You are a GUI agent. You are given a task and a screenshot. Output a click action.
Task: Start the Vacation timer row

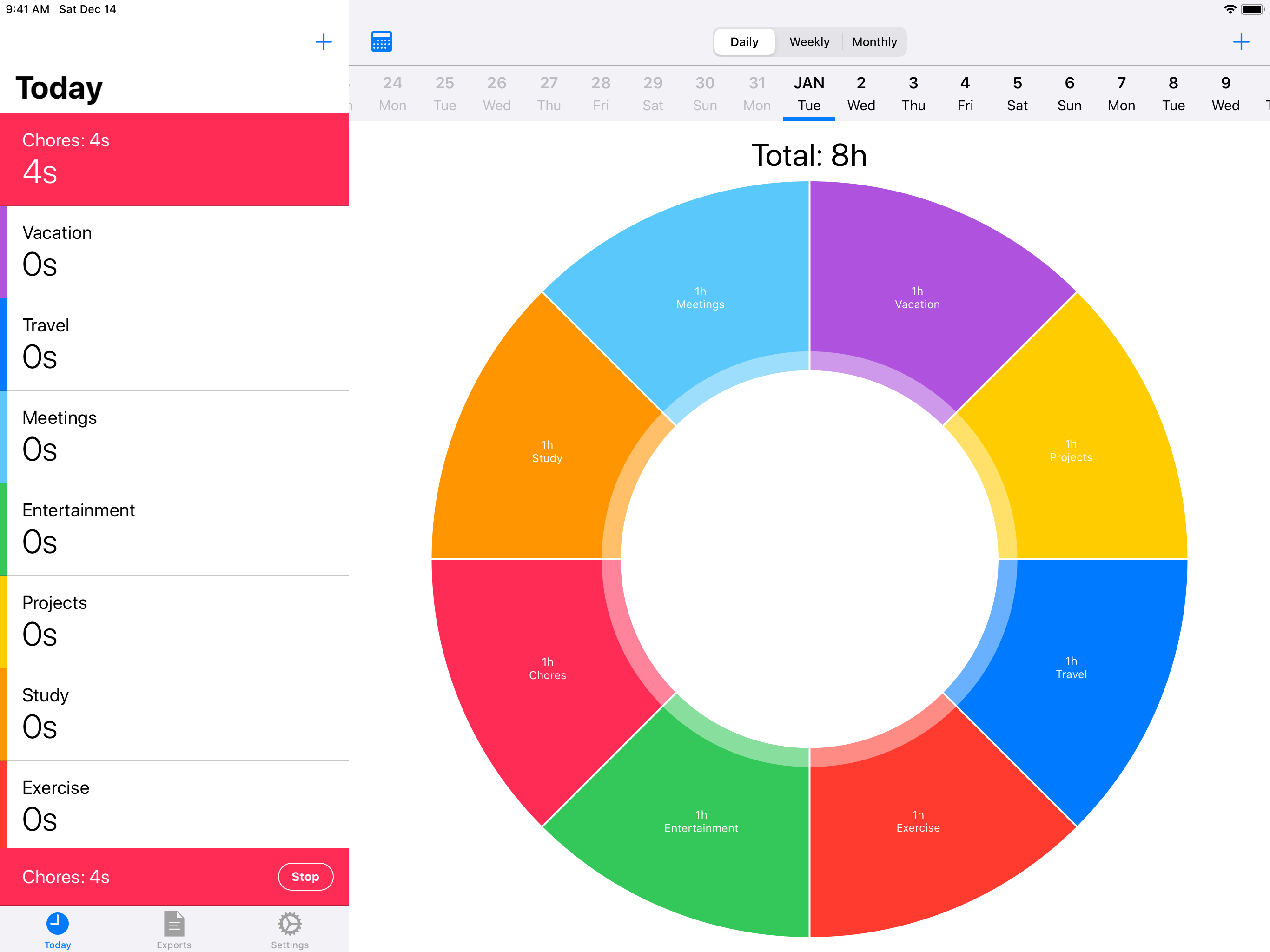point(174,252)
